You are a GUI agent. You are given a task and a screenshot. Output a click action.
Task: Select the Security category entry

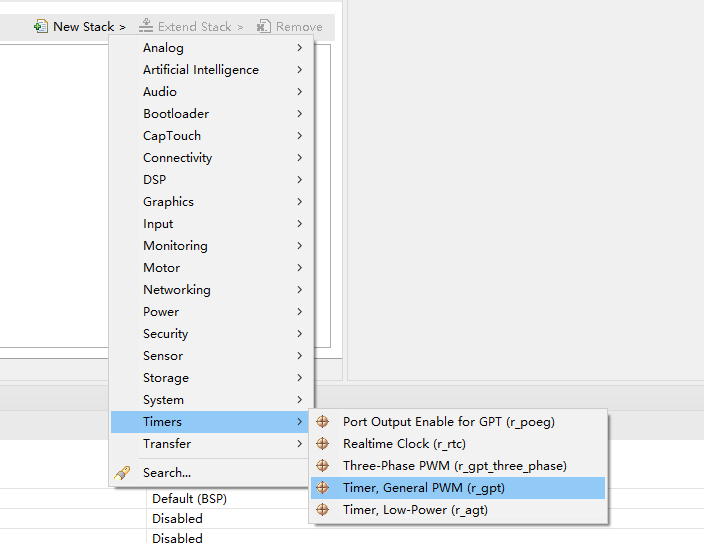click(165, 334)
